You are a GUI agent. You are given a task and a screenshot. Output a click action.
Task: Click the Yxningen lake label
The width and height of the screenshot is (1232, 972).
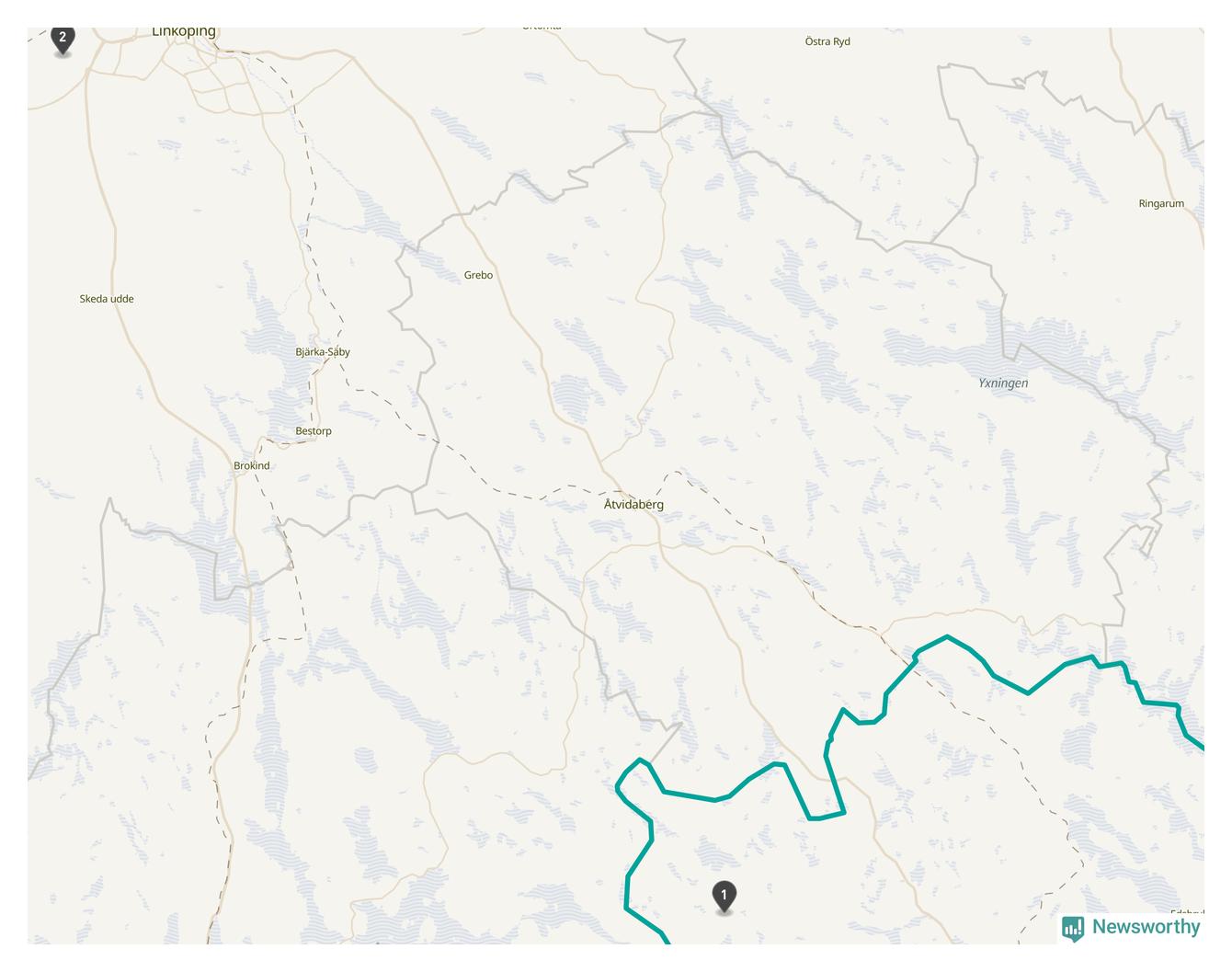coord(1003,383)
